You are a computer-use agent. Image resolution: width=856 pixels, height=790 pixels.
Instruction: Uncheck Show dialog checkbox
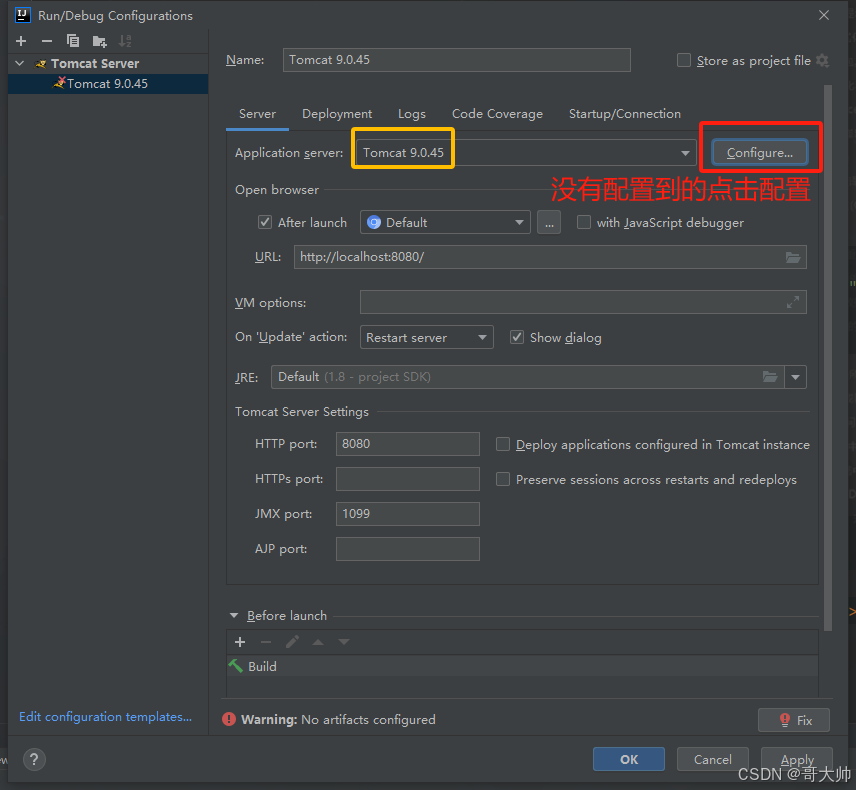pos(516,337)
